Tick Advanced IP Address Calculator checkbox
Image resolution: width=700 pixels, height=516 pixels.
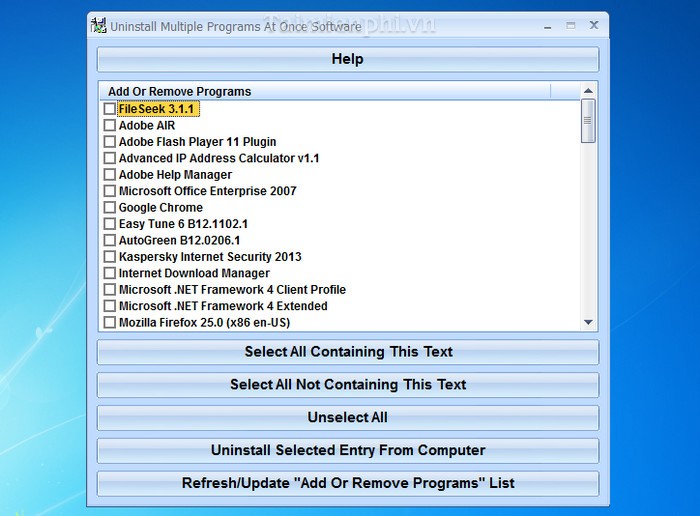coord(109,158)
